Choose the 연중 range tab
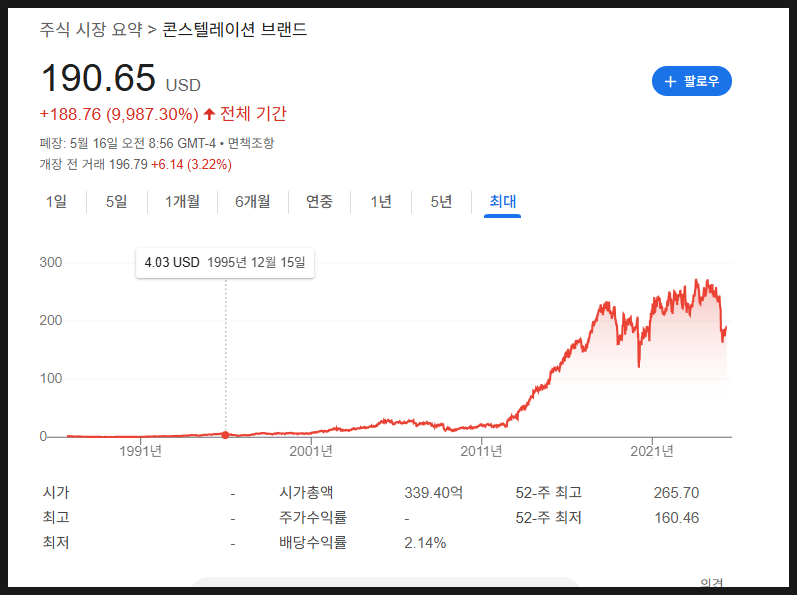This screenshot has width=797, height=595. (319, 202)
